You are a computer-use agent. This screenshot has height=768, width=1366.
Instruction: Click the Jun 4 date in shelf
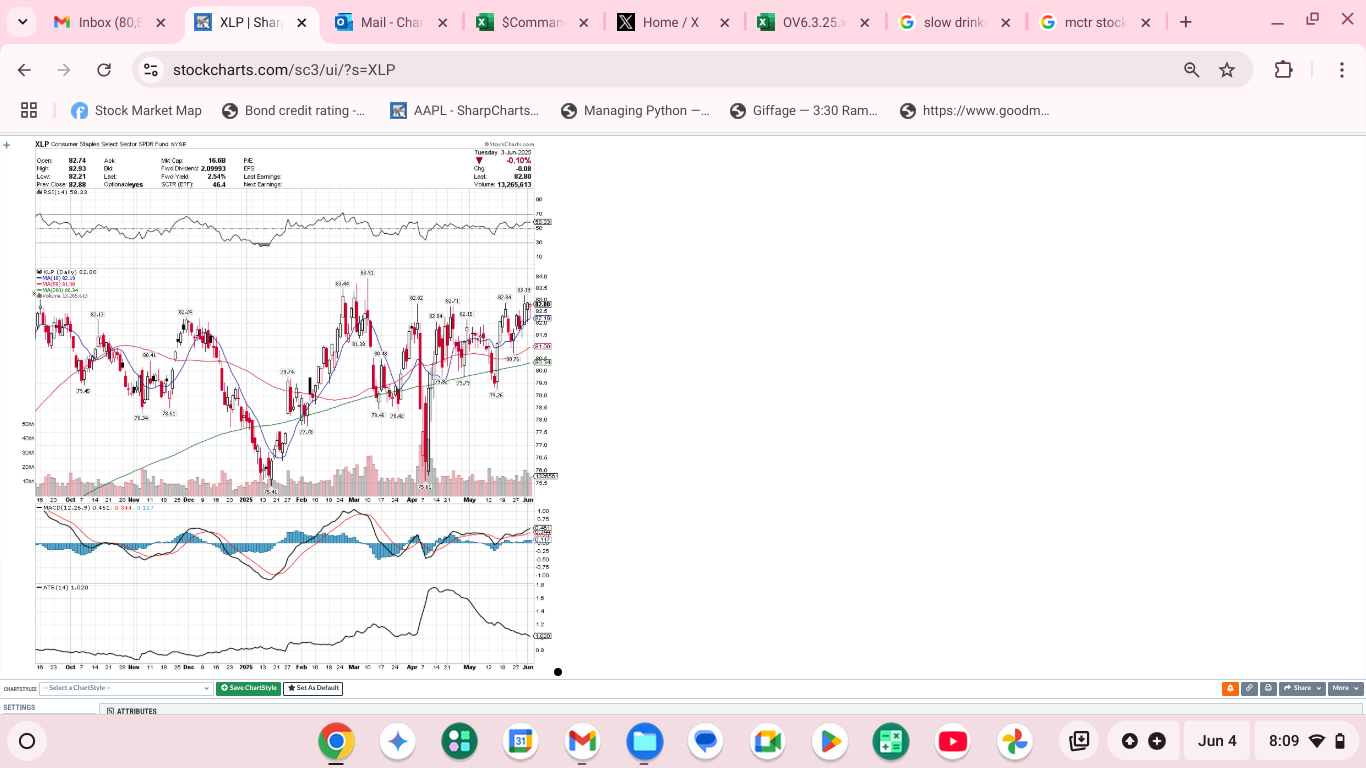pyautogui.click(x=1217, y=741)
